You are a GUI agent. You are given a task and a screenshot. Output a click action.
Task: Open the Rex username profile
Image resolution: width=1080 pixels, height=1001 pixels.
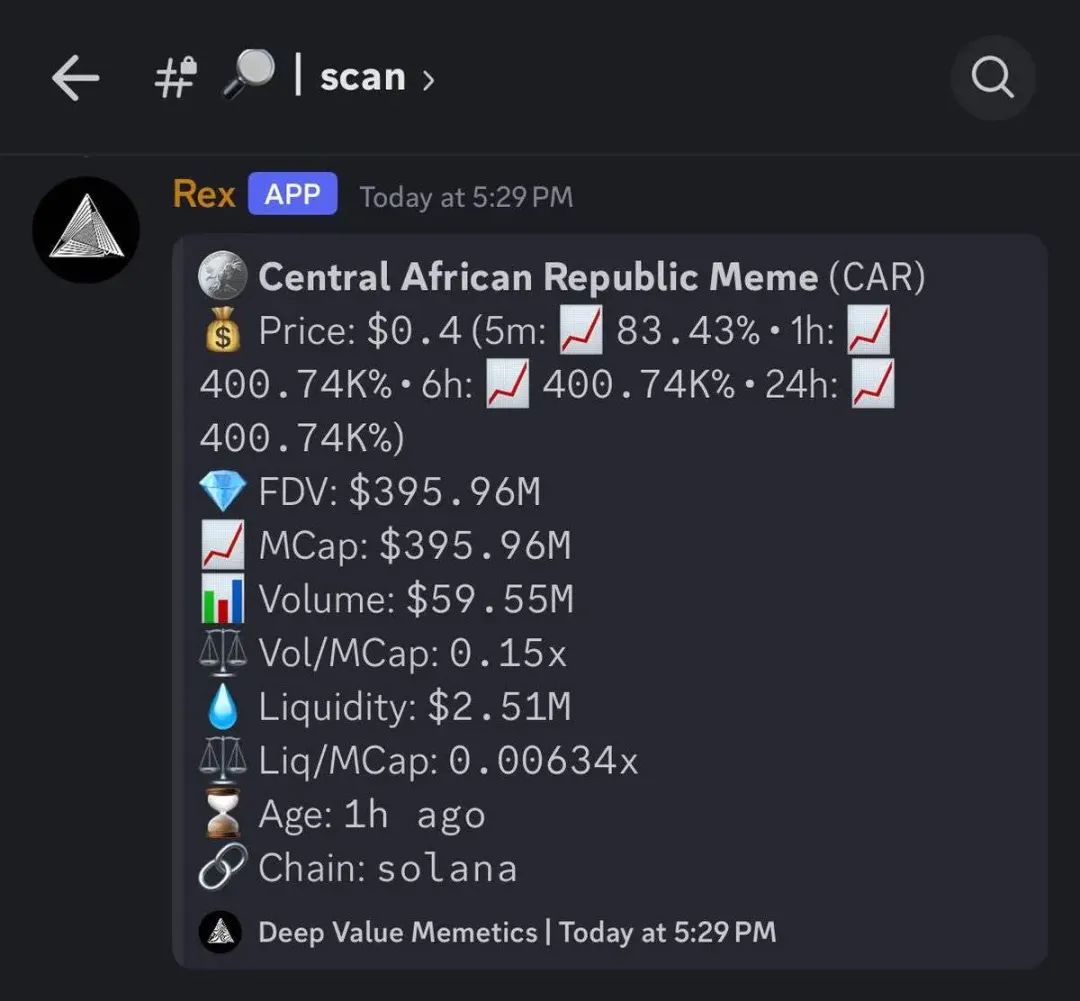[204, 194]
